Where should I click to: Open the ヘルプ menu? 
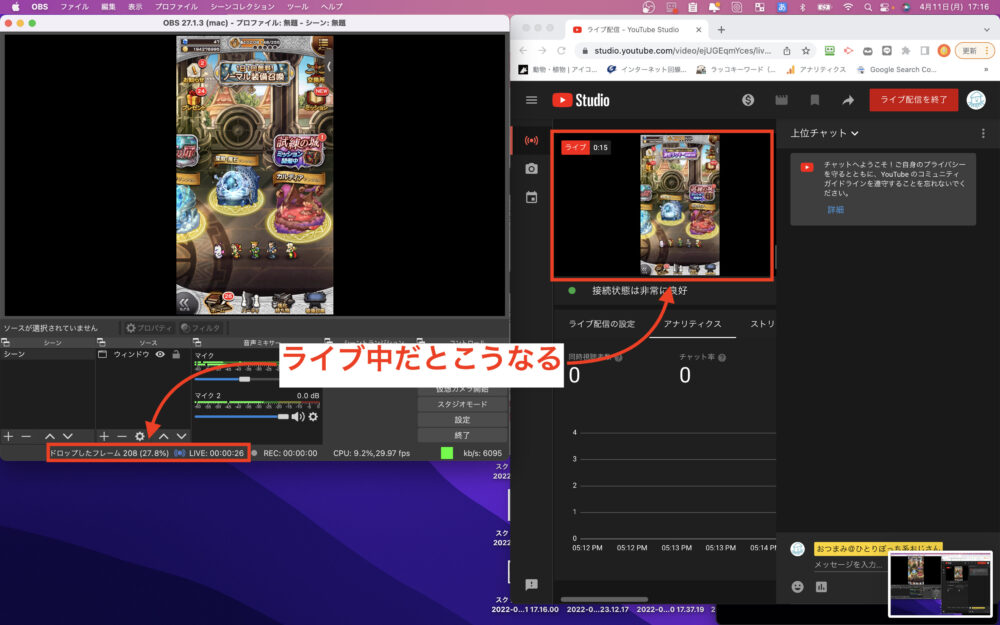point(332,7)
